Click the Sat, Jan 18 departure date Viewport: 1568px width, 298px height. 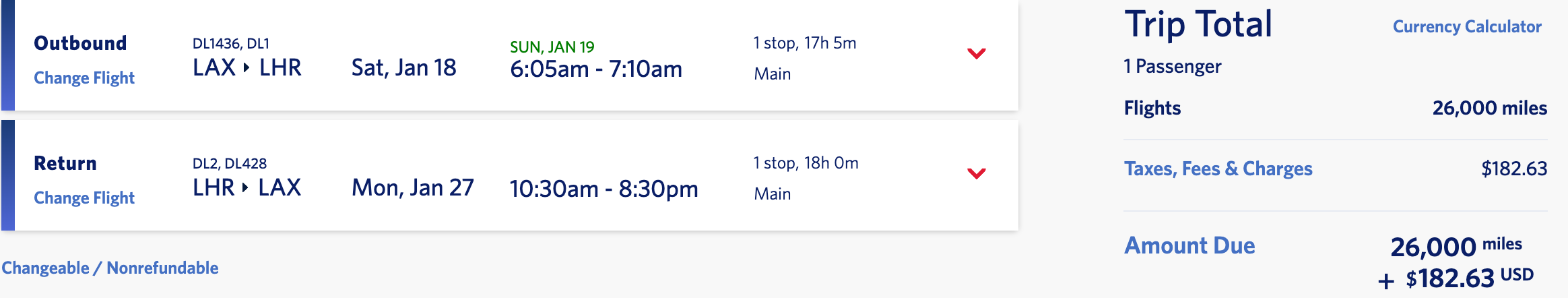click(x=403, y=68)
